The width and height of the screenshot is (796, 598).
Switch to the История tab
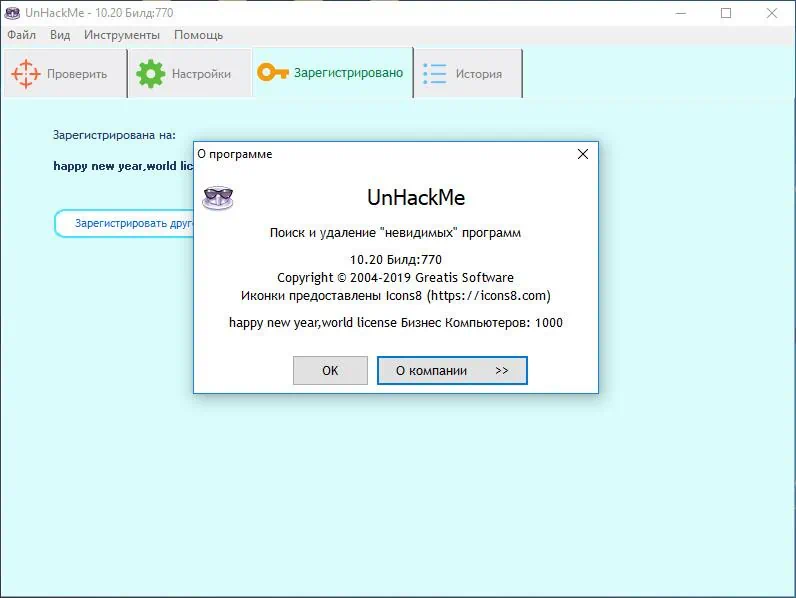click(468, 74)
